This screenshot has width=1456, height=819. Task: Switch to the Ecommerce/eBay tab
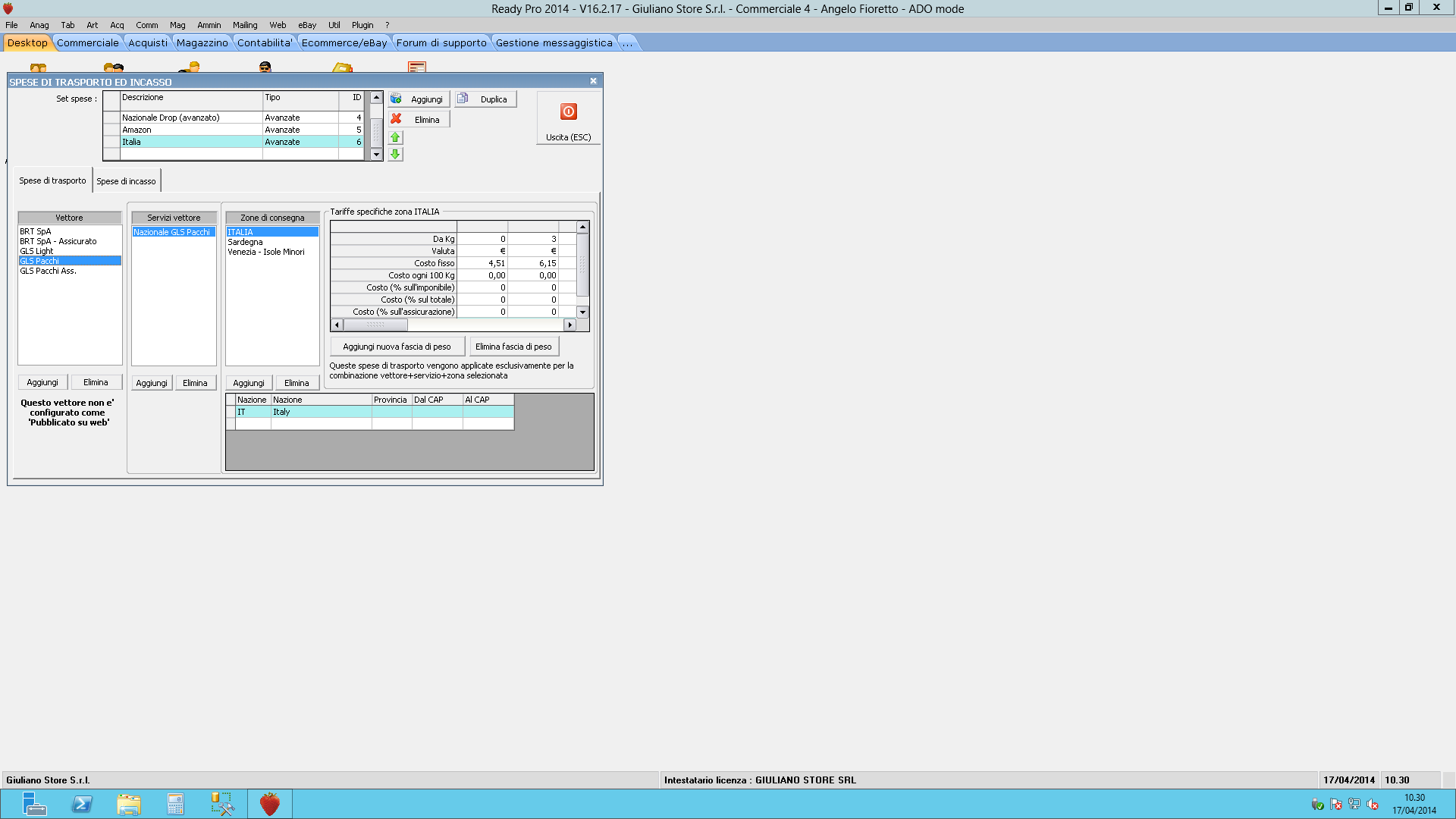(x=344, y=43)
